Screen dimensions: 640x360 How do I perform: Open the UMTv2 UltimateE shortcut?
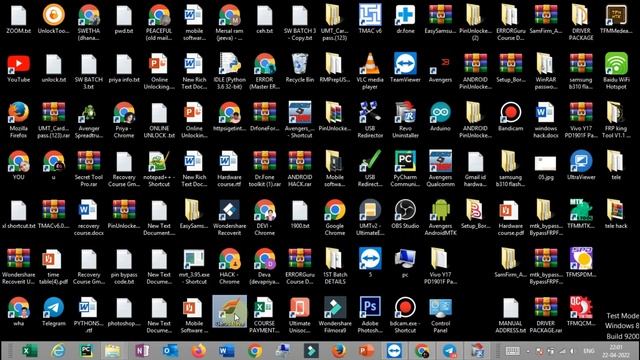click(370, 218)
